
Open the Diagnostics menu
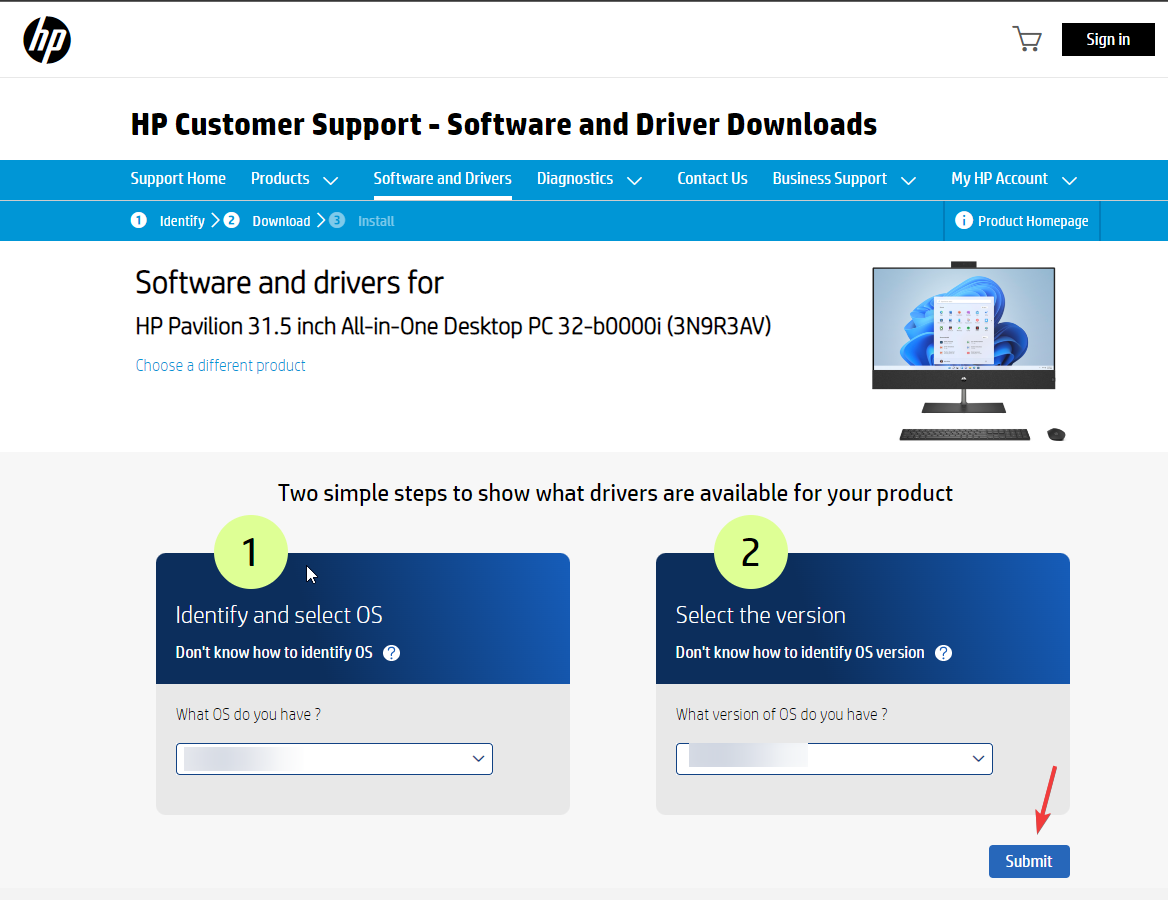click(x=575, y=179)
